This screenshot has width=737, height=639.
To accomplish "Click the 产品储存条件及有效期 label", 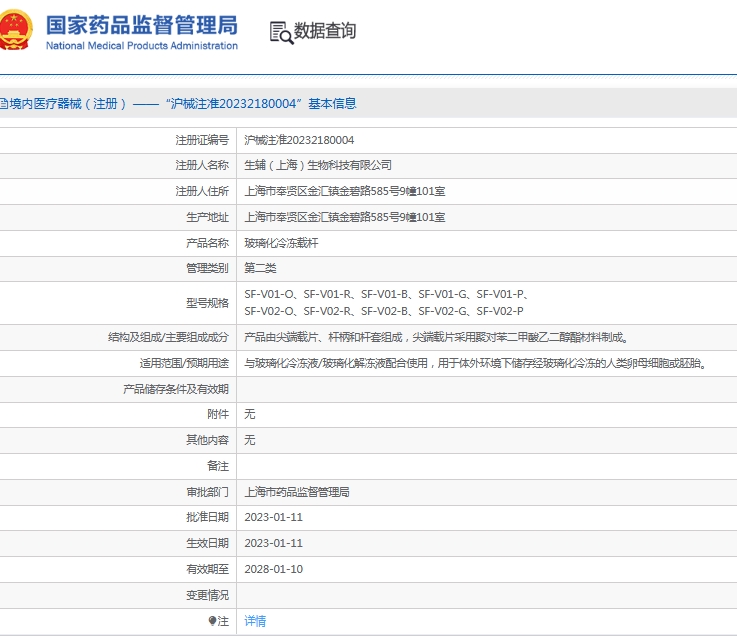I will tap(176, 389).
